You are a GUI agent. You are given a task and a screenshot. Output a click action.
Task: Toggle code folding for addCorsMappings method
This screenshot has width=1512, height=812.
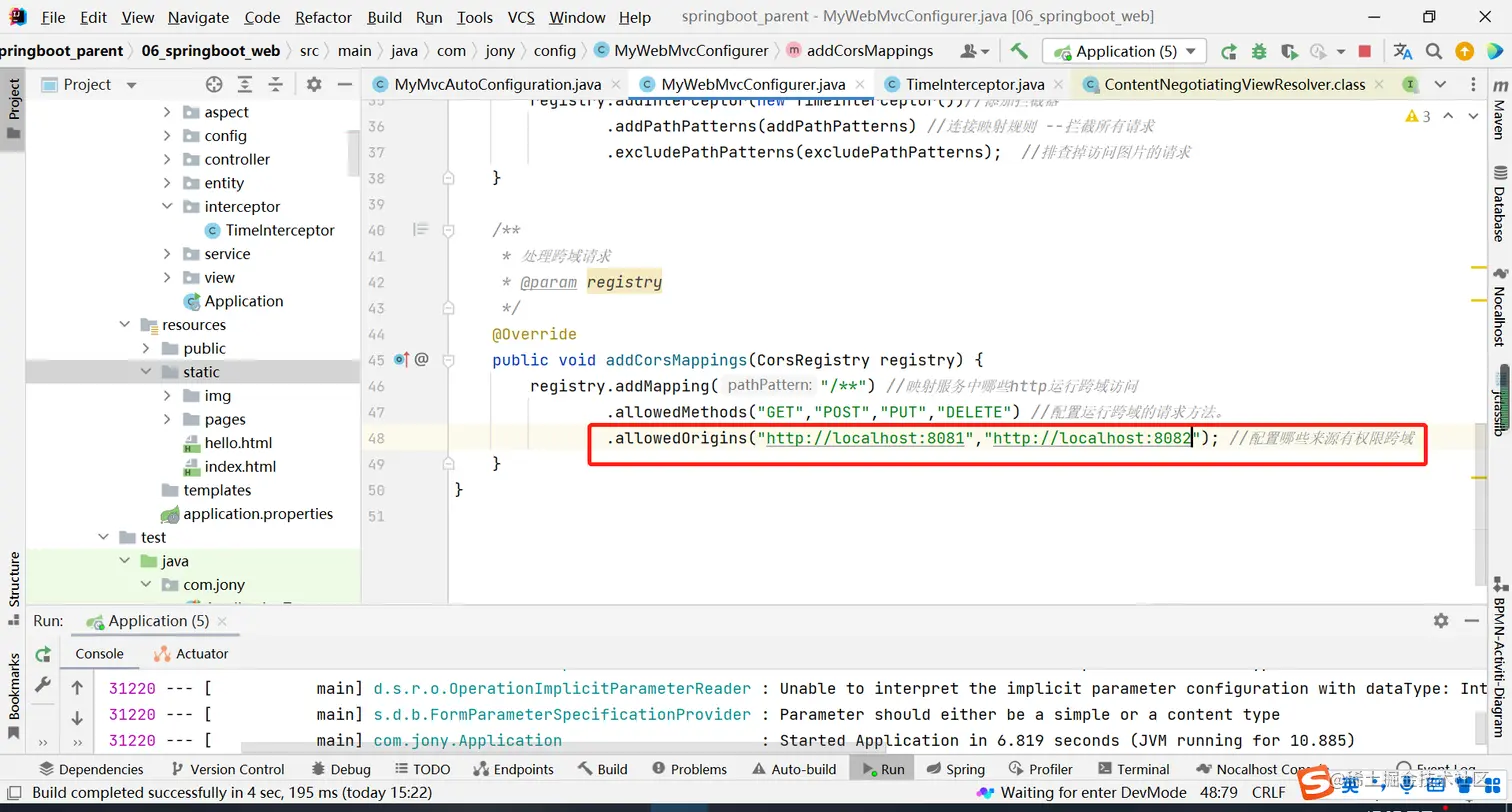[449, 359]
